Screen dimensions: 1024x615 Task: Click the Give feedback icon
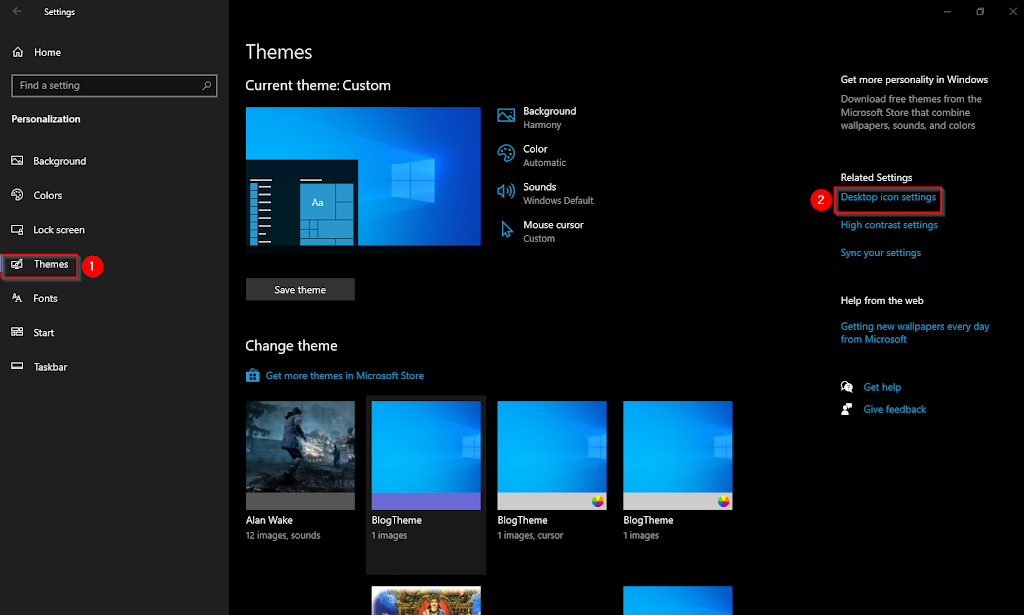tap(845, 409)
